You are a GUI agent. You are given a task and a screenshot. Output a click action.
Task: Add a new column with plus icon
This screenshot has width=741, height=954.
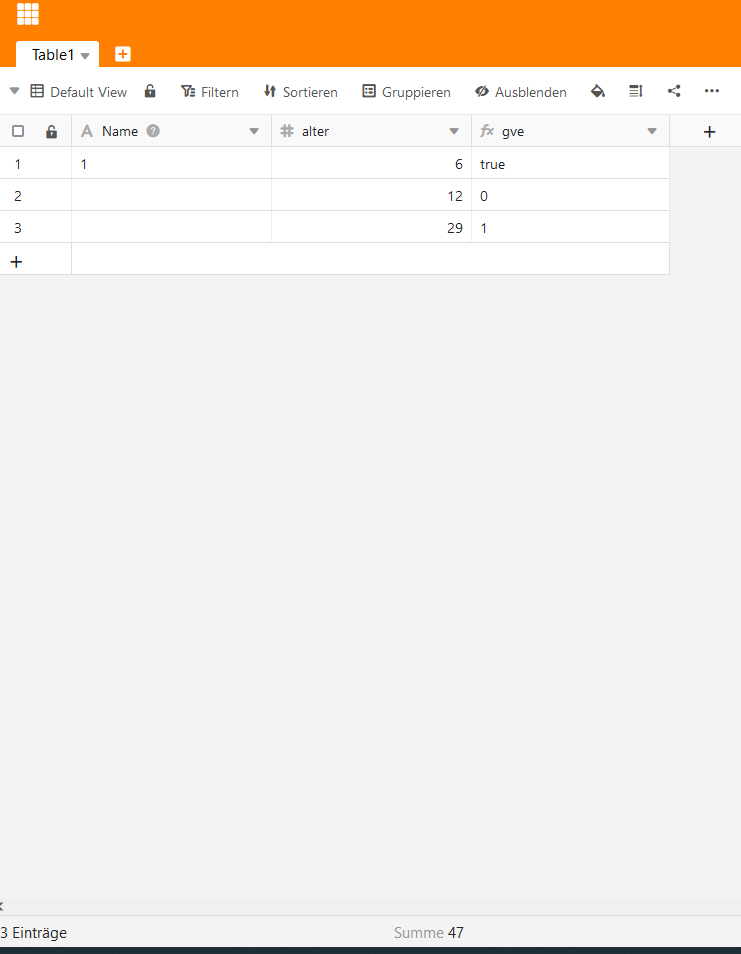(709, 131)
